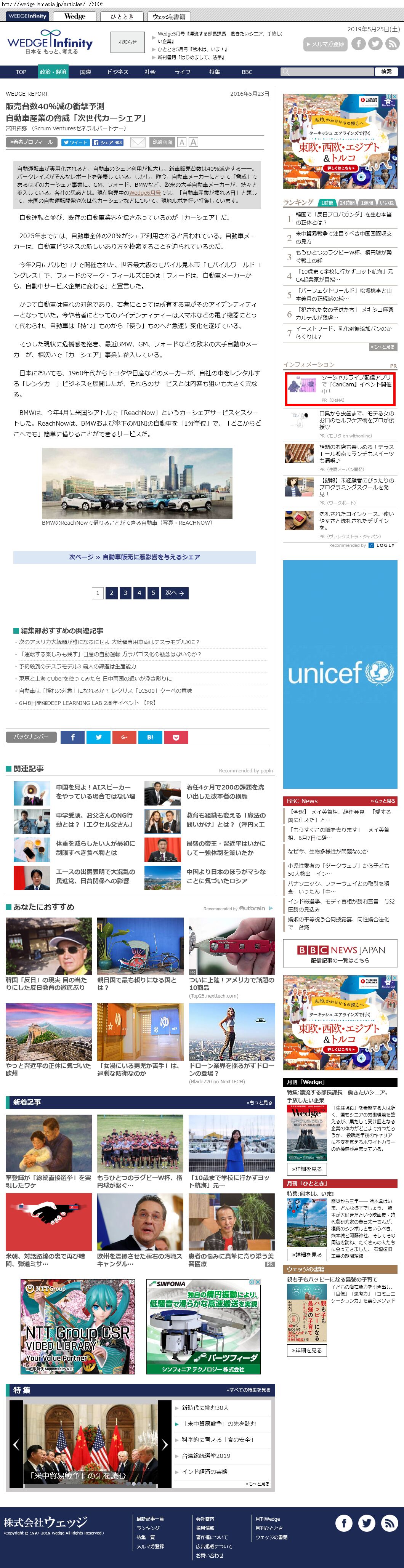Go to page 2 of article

(111, 592)
